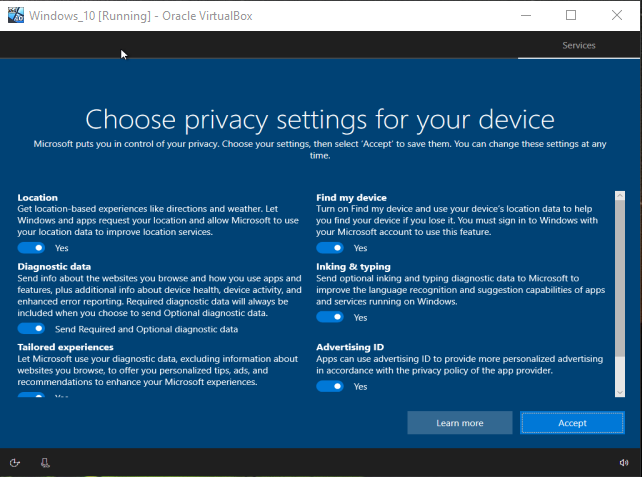Turn off the Advertising ID toggle
Image resolution: width=642 pixels, height=477 pixels.
[330, 386]
